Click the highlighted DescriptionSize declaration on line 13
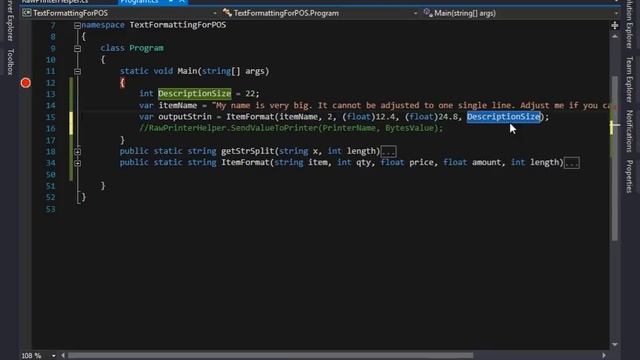The image size is (640, 360). [195, 93]
